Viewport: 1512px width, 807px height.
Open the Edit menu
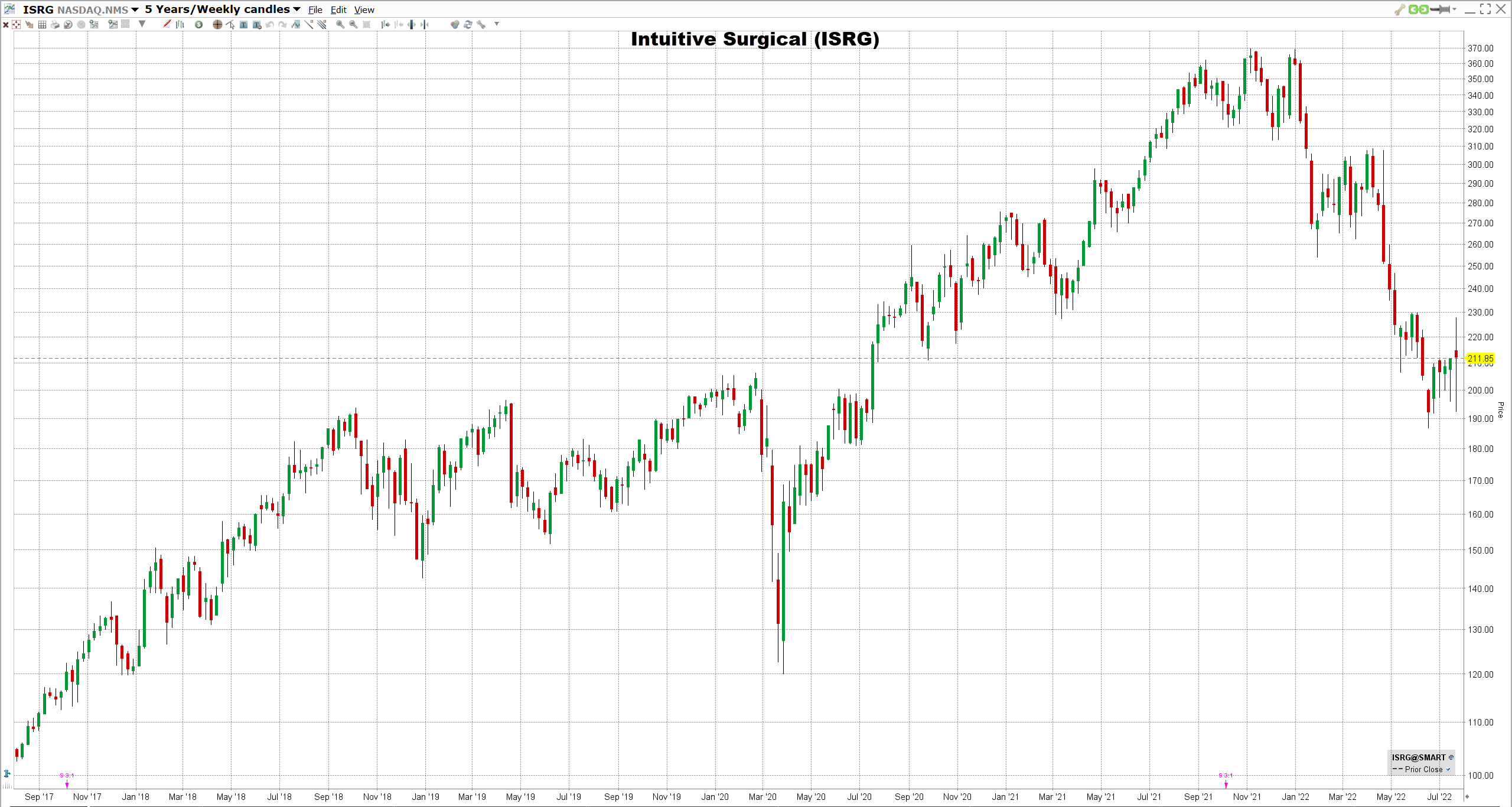click(x=338, y=10)
